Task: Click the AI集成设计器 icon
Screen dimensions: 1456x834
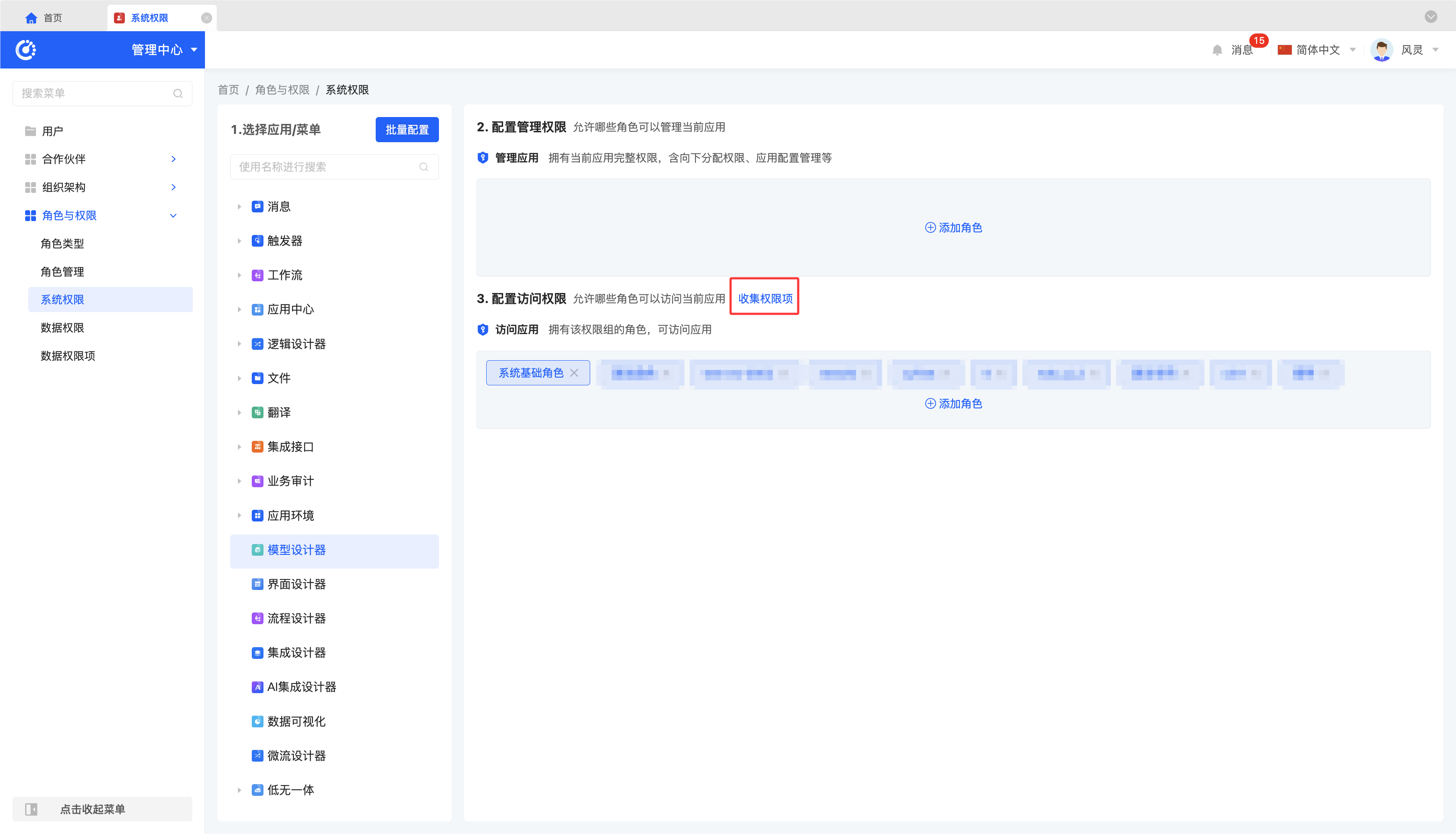Action: tap(258, 687)
